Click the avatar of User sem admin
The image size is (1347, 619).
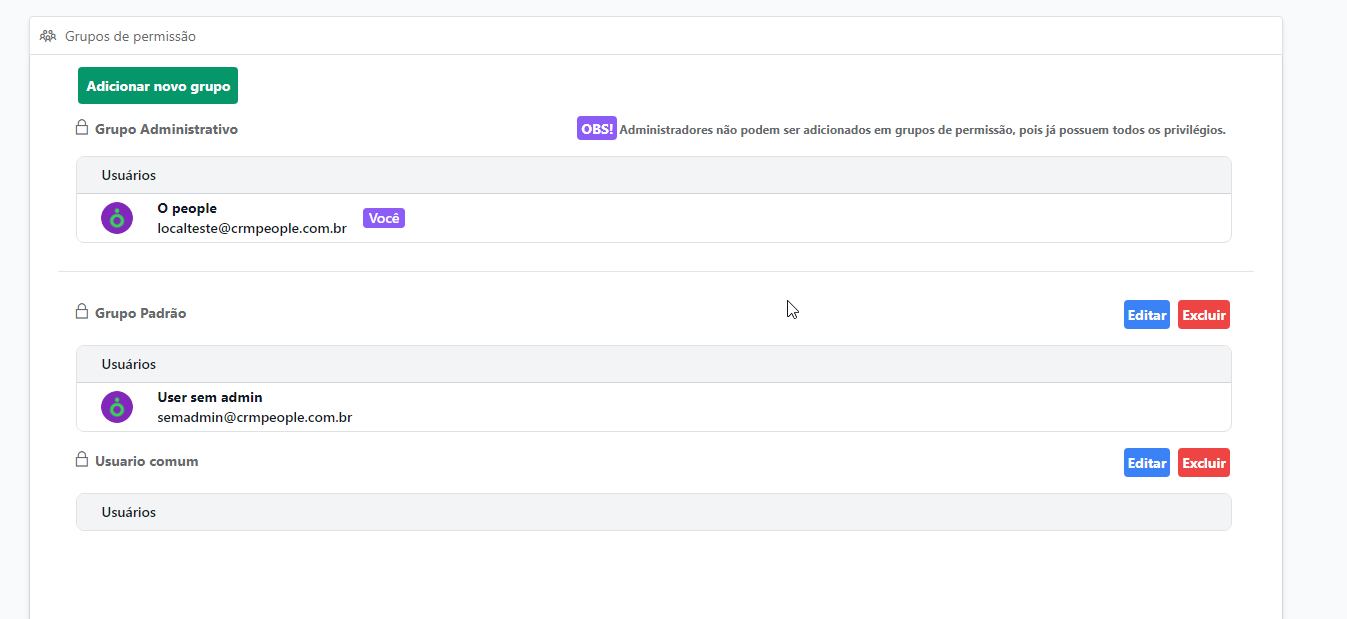point(117,407)
